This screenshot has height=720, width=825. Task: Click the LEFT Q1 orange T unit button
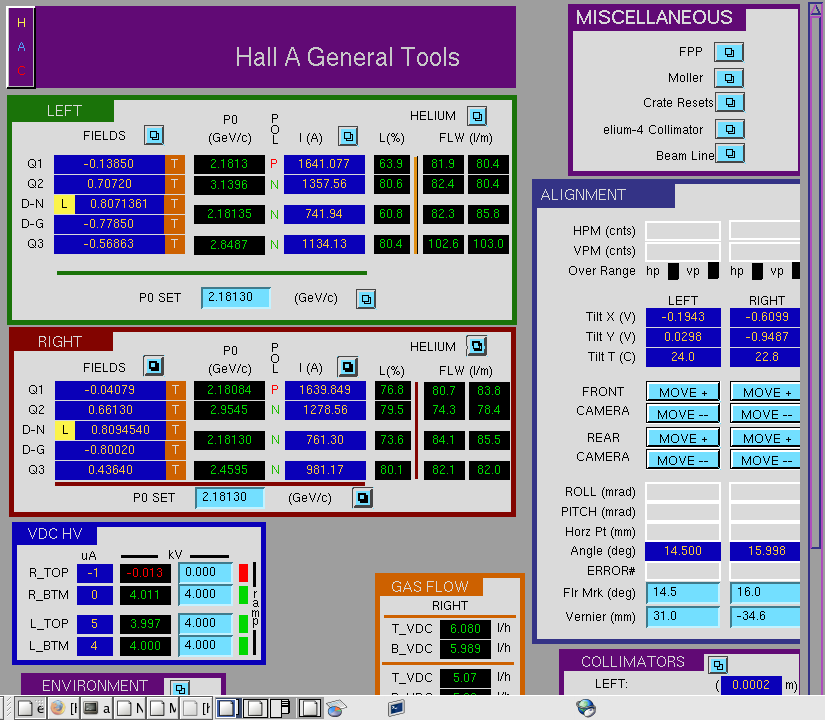(x=175, y=164)
